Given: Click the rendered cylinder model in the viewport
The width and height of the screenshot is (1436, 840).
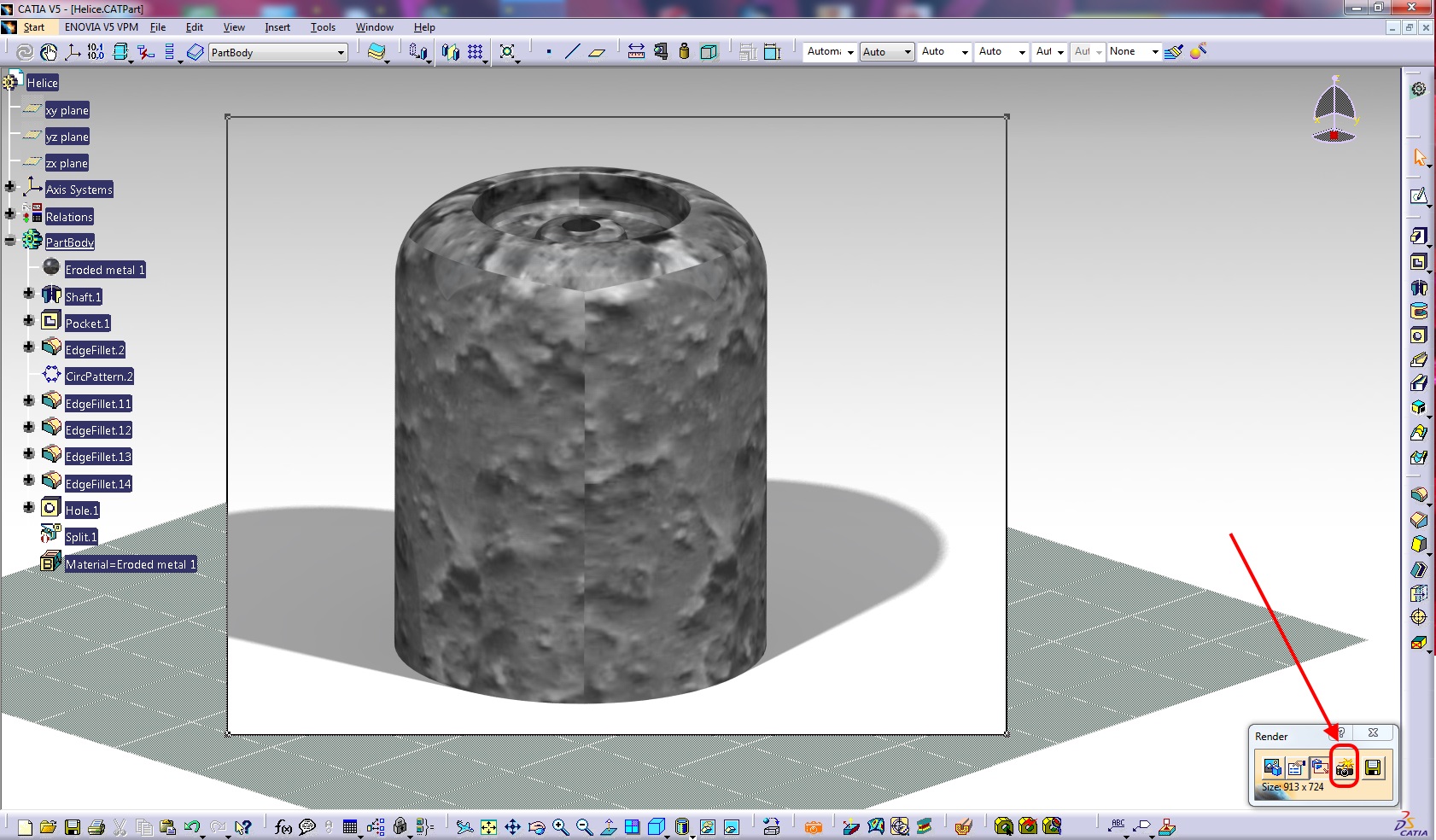Looking at the screenshot, I should (581, 435).
